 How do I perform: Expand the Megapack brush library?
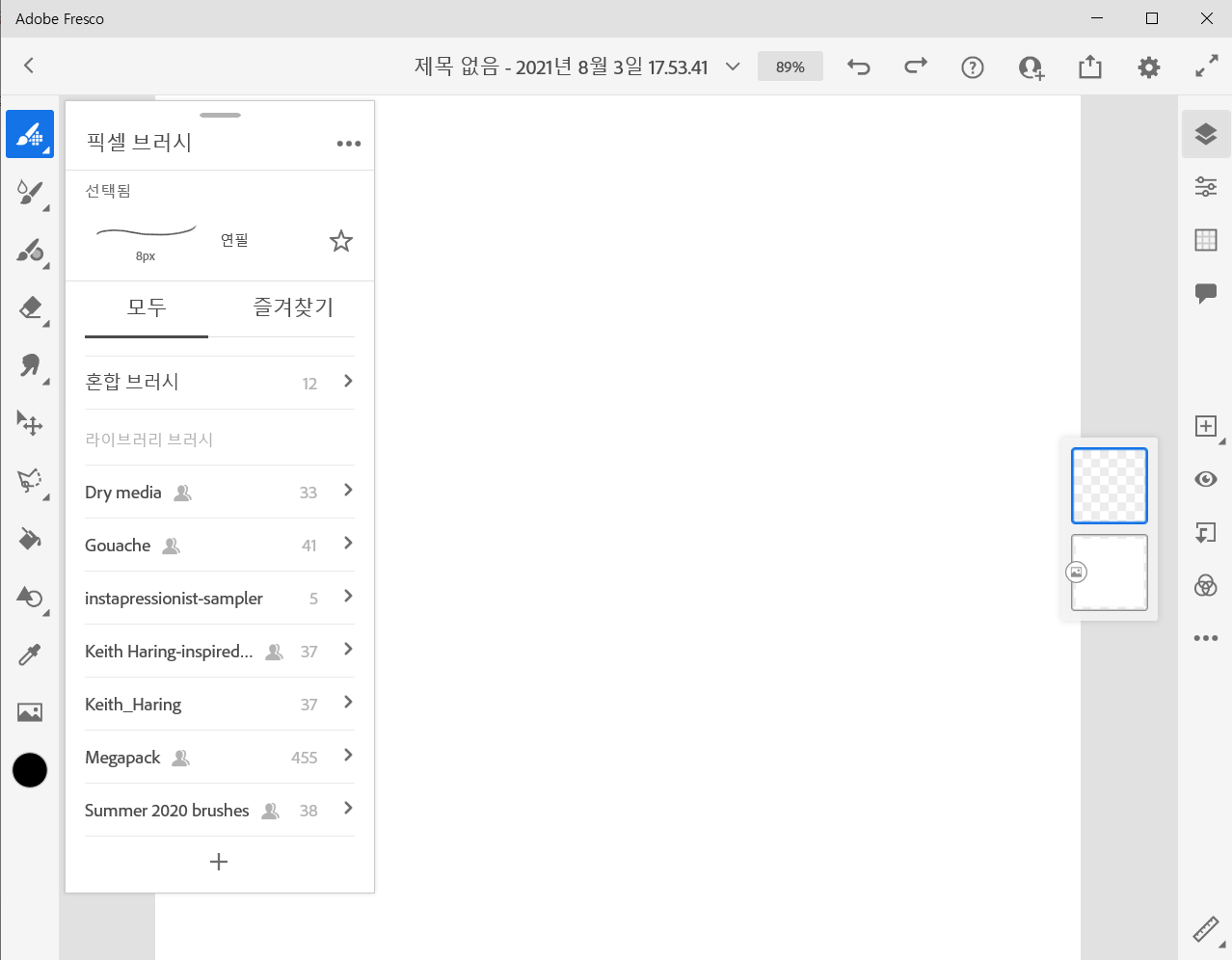pos(220,757)
